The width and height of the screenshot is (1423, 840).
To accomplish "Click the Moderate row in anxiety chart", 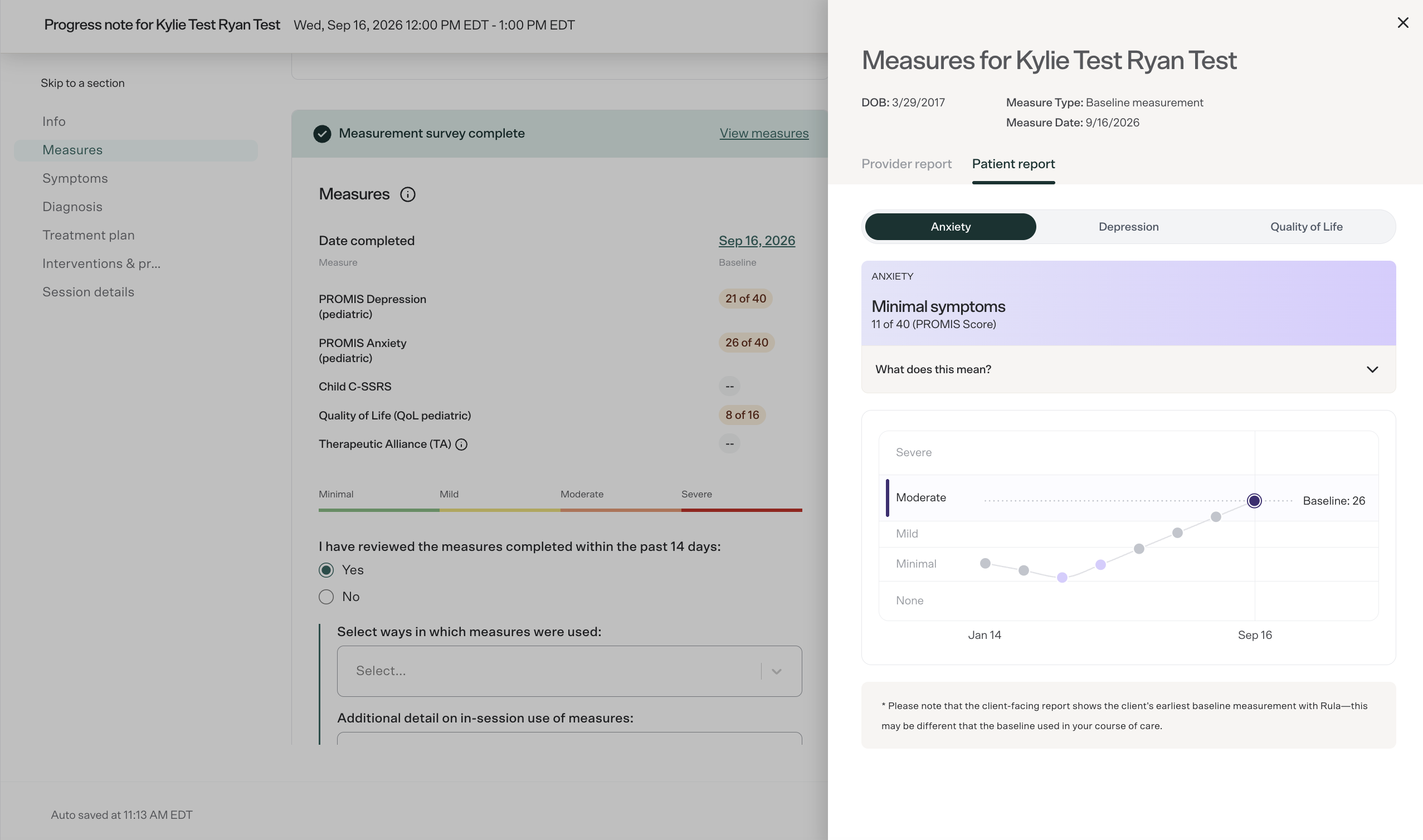I will coord(1128,498).
